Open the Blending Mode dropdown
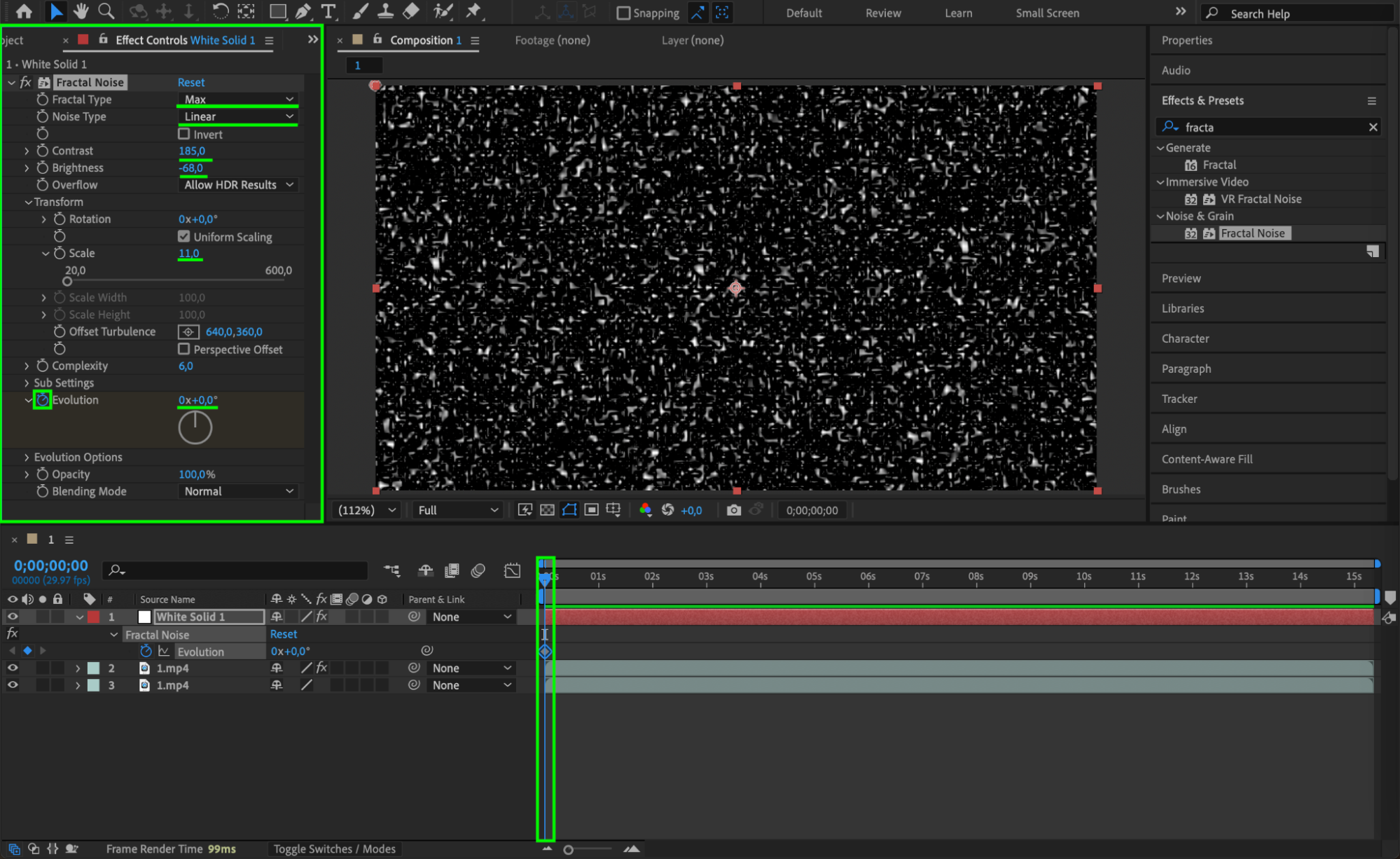Image resolution: width=1400 pixels, height=859 pixels. pyautogui.click(x=238, y=492)
